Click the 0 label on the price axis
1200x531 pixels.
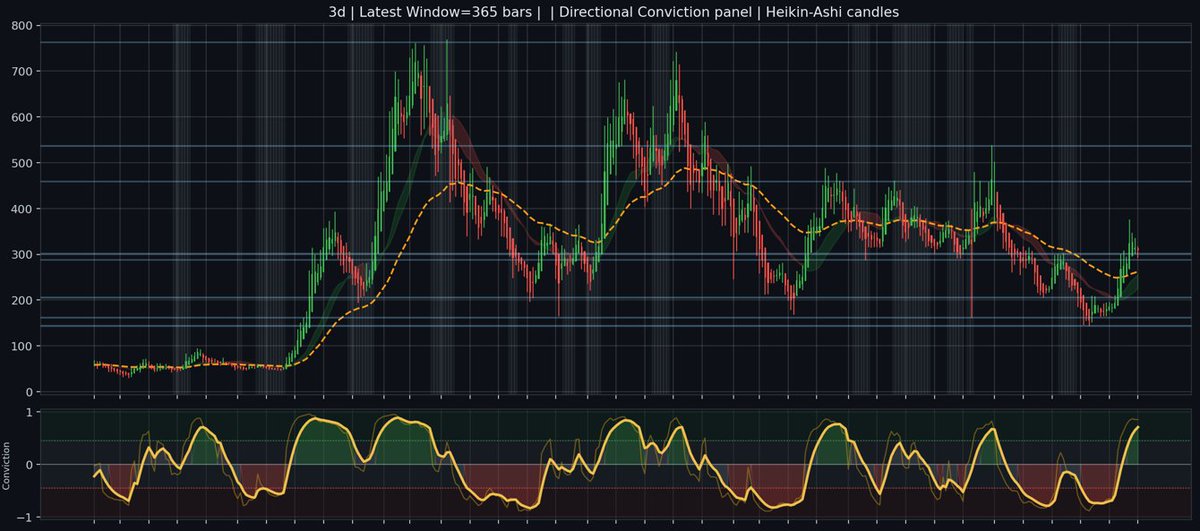tap(28, 392)
